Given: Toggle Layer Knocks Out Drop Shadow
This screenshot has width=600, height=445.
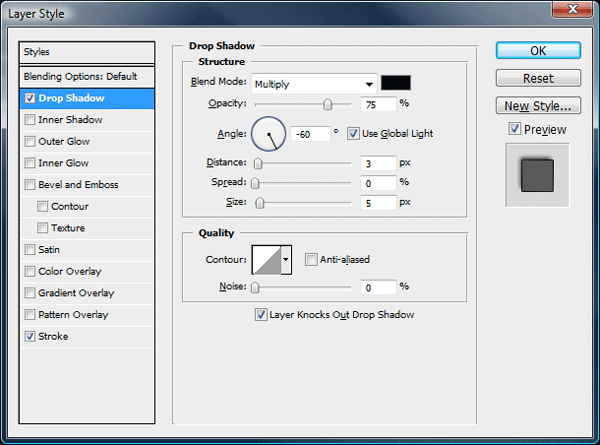Looking at the screenshot, I should coord(261,315).
